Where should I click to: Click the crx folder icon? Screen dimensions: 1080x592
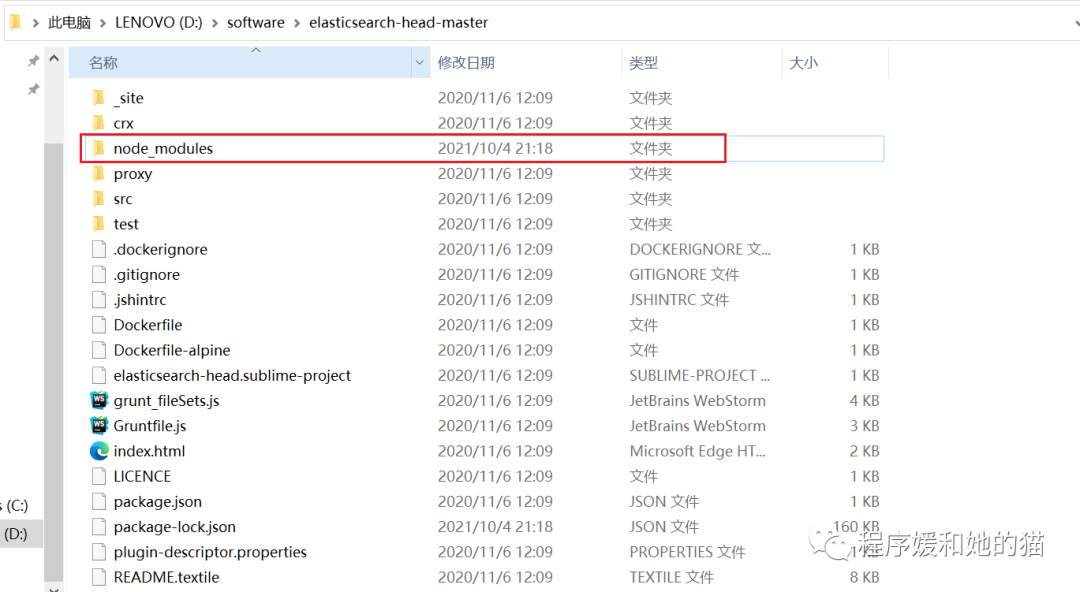(x=99, y=123)
